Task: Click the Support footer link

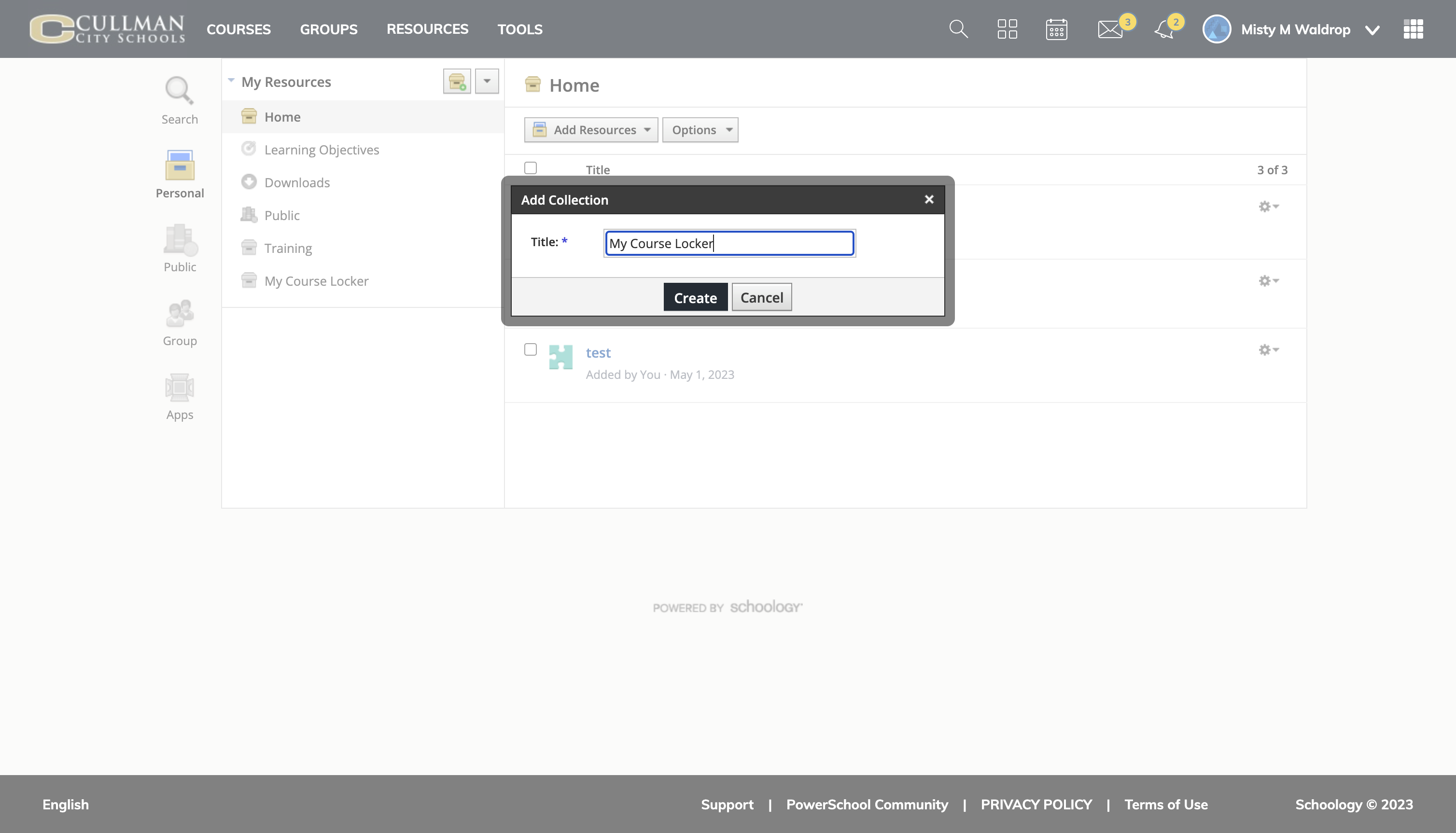Action: click(727, 805)
